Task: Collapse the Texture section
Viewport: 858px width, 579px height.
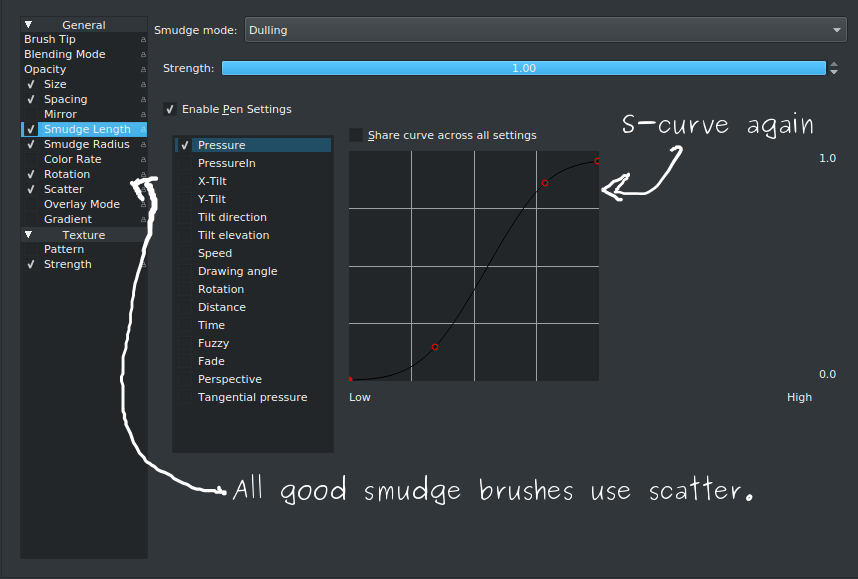Action: coord(28,234)
